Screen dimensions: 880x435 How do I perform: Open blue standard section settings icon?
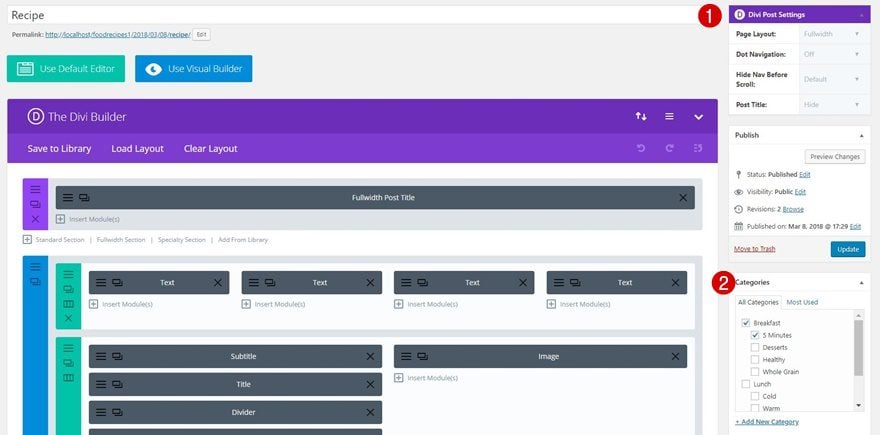click(35, 267)
